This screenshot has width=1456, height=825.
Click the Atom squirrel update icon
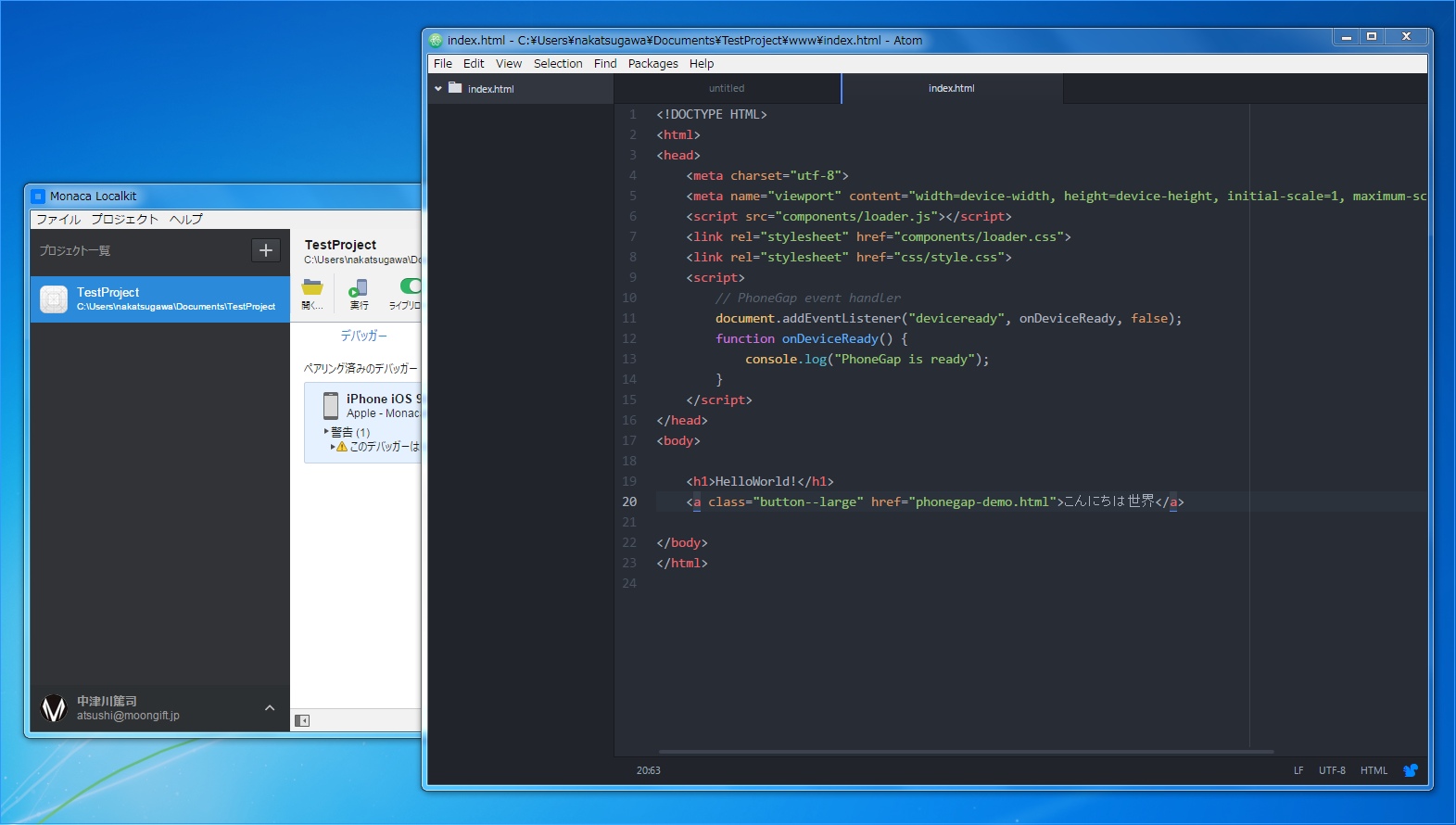click(x=1410, y=770)
